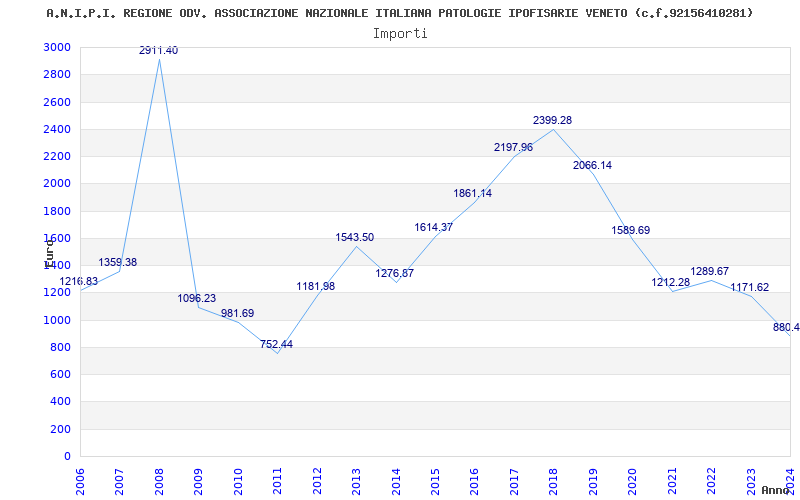Click the 0 y-axis tick label
The height and width of the screenshot is (500, 800).
(x=67, y=456)
